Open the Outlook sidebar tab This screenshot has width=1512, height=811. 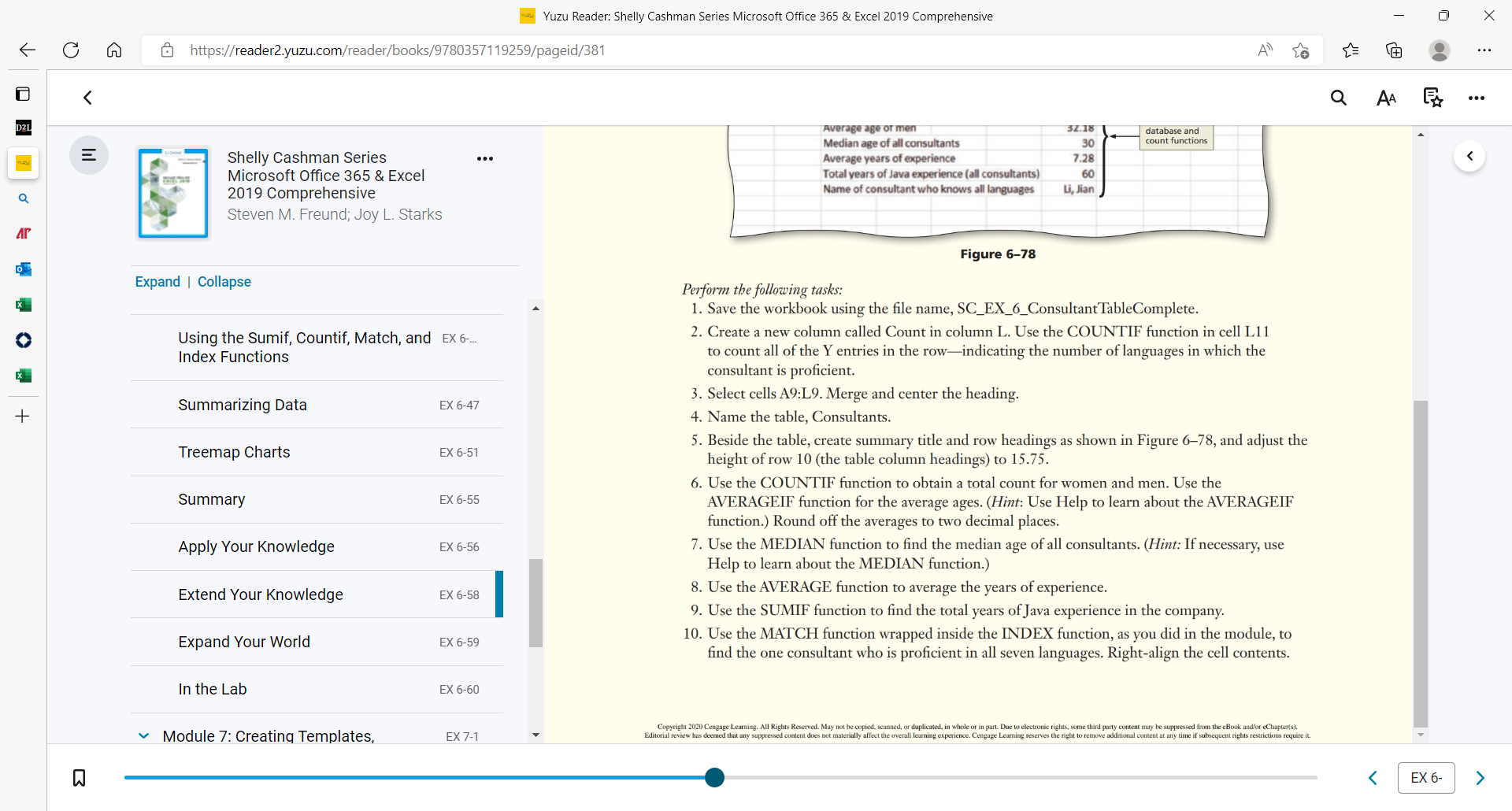pyautogui.click(x=24, y=269)
